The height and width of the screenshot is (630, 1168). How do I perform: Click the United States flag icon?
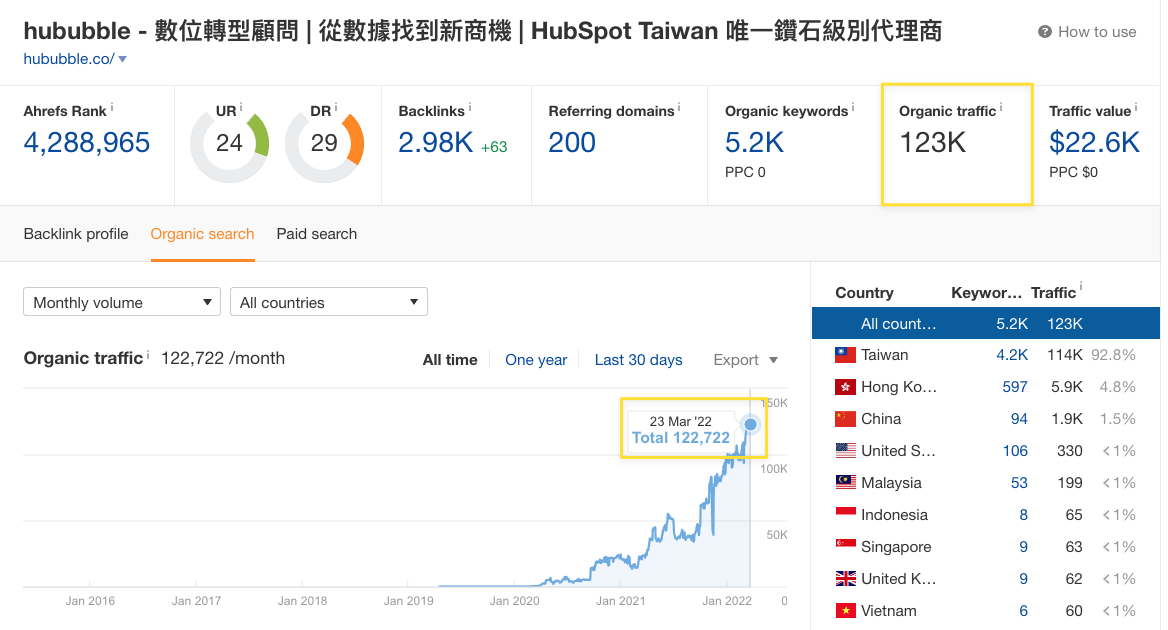(845, 451)
